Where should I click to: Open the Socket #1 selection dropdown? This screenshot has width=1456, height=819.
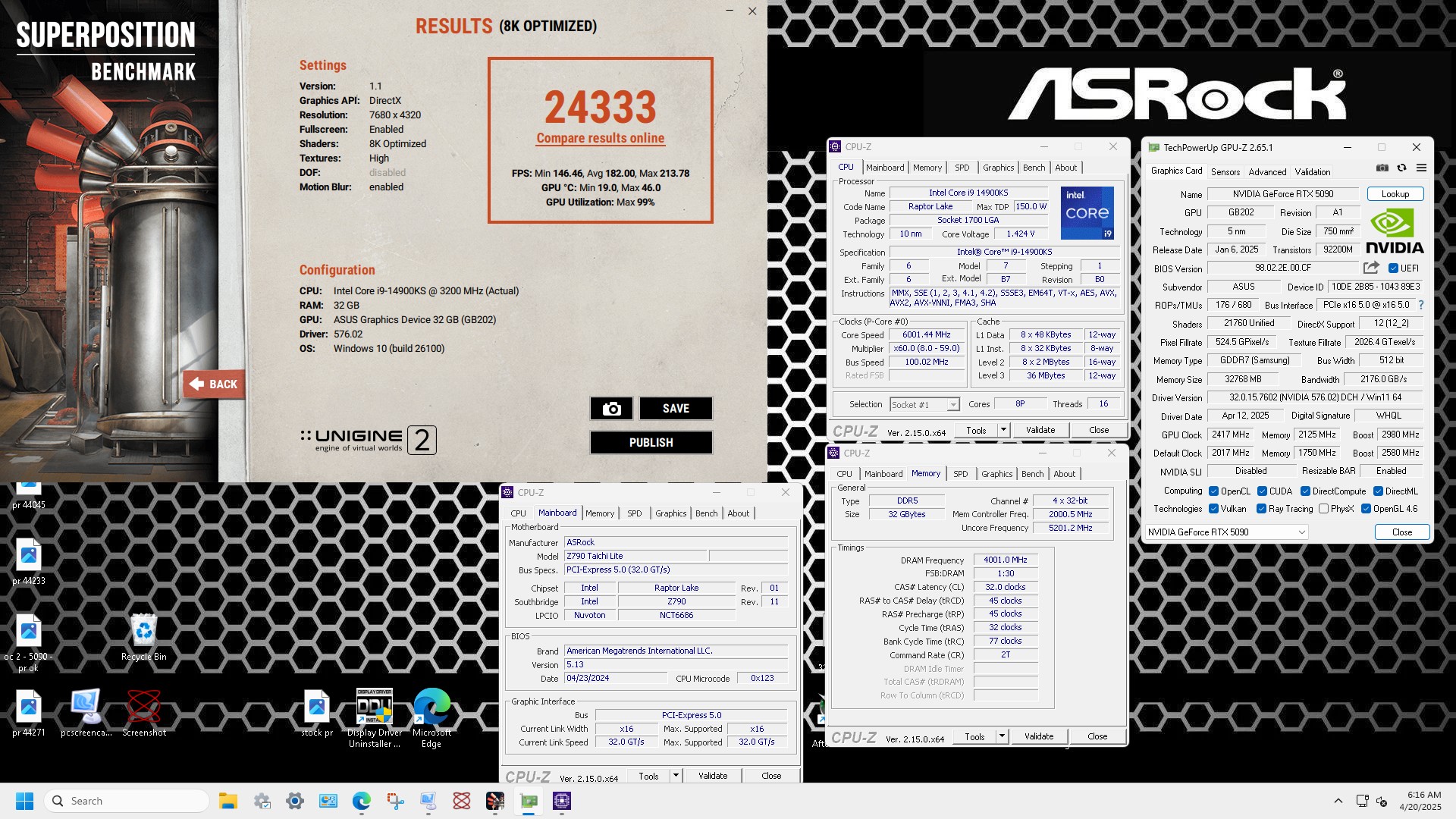(x=924, y=404)
